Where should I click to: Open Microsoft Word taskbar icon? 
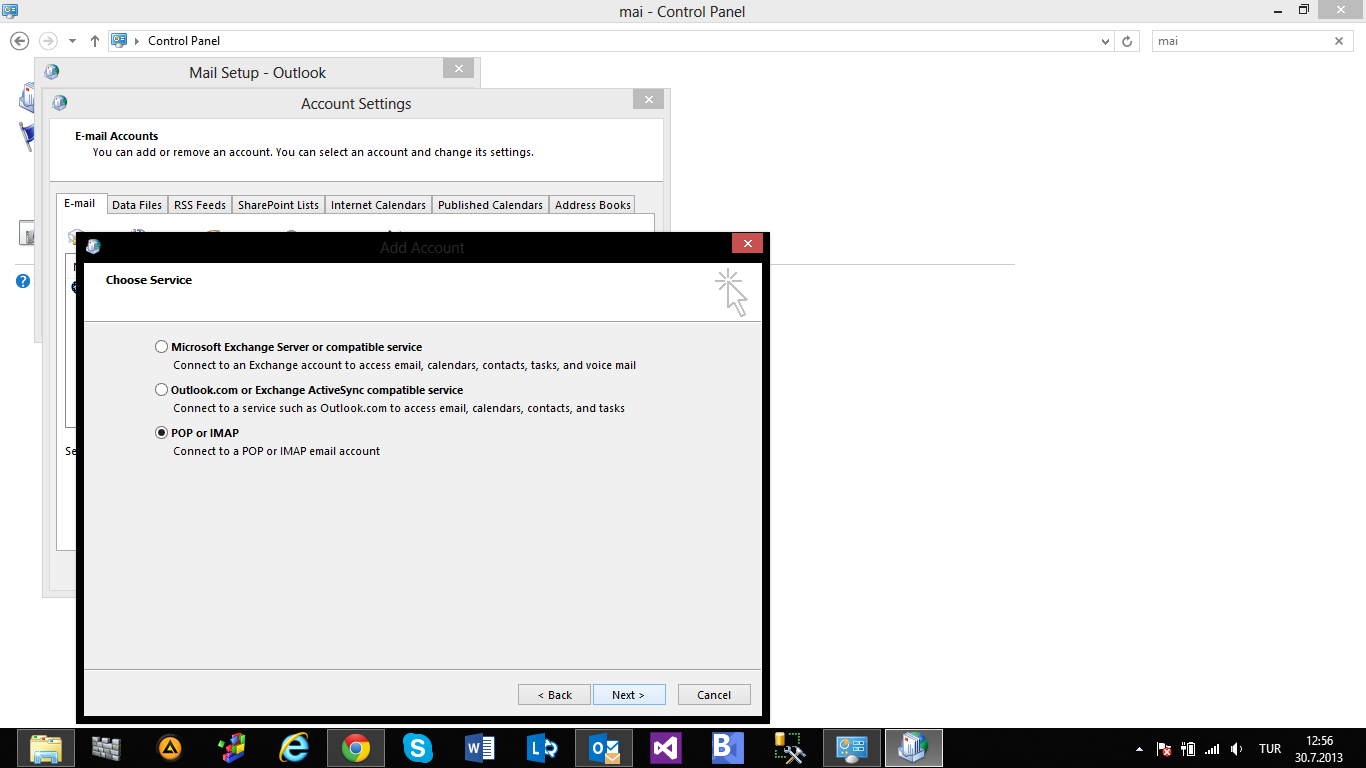[480, 748]
